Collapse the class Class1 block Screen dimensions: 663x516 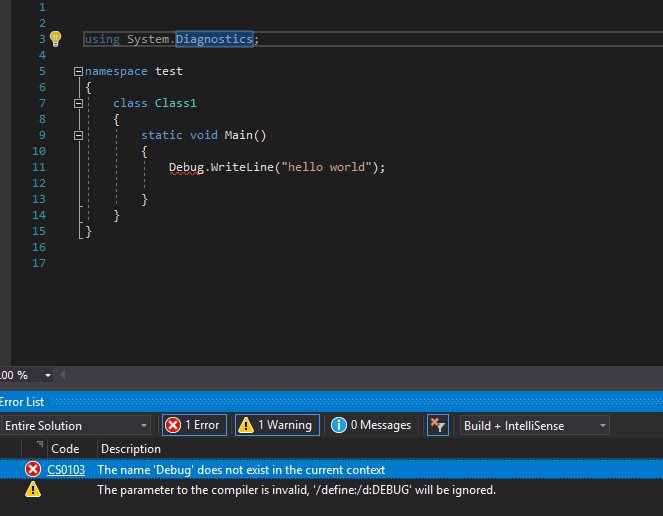78,104
